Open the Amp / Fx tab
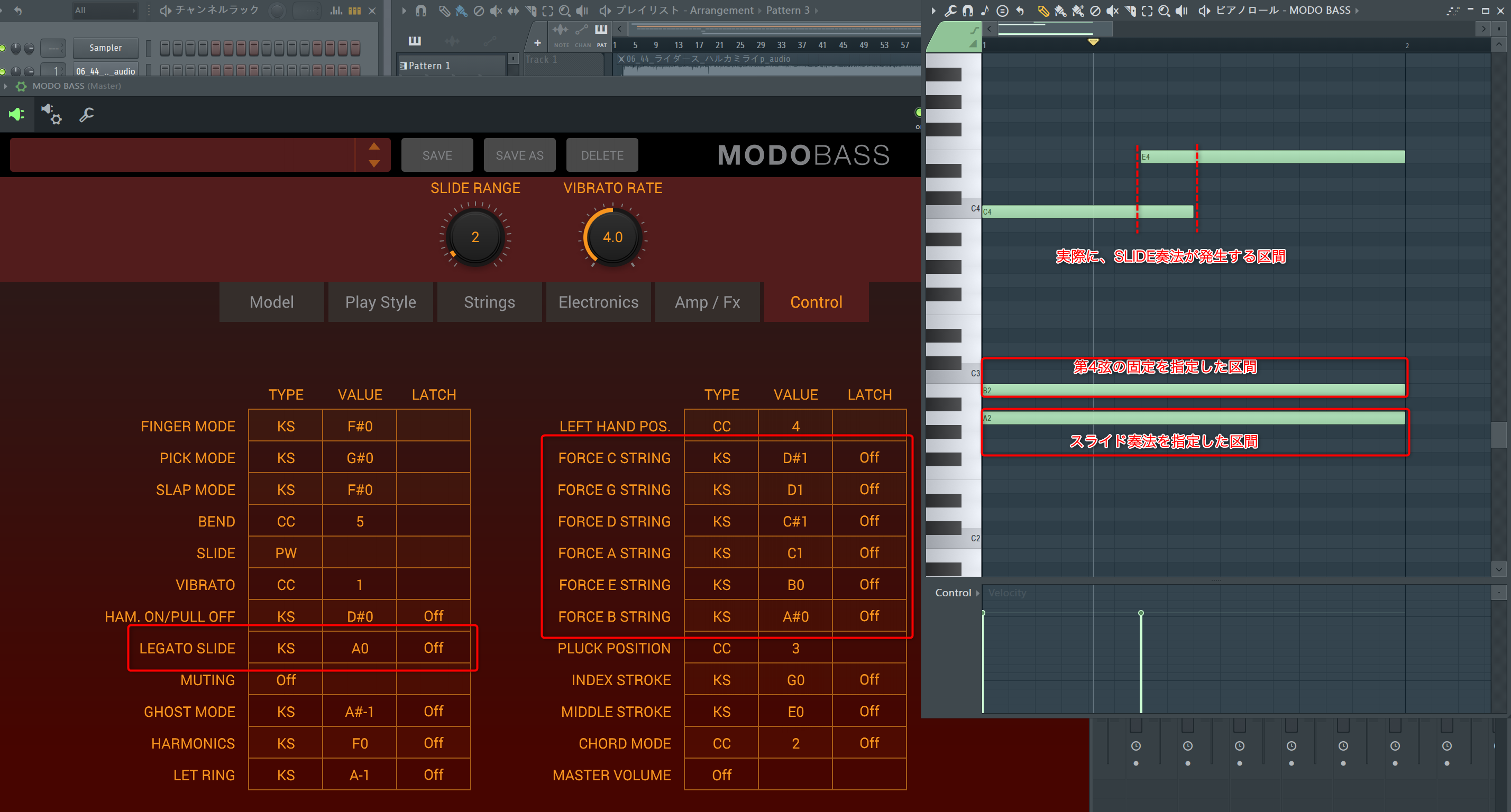1511x812 pixels. pyautogui.click(x=707, y=302)
